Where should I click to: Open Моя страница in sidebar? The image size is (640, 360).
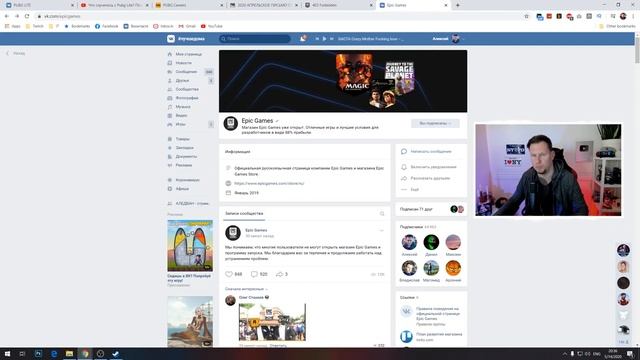tap(189, 54)
